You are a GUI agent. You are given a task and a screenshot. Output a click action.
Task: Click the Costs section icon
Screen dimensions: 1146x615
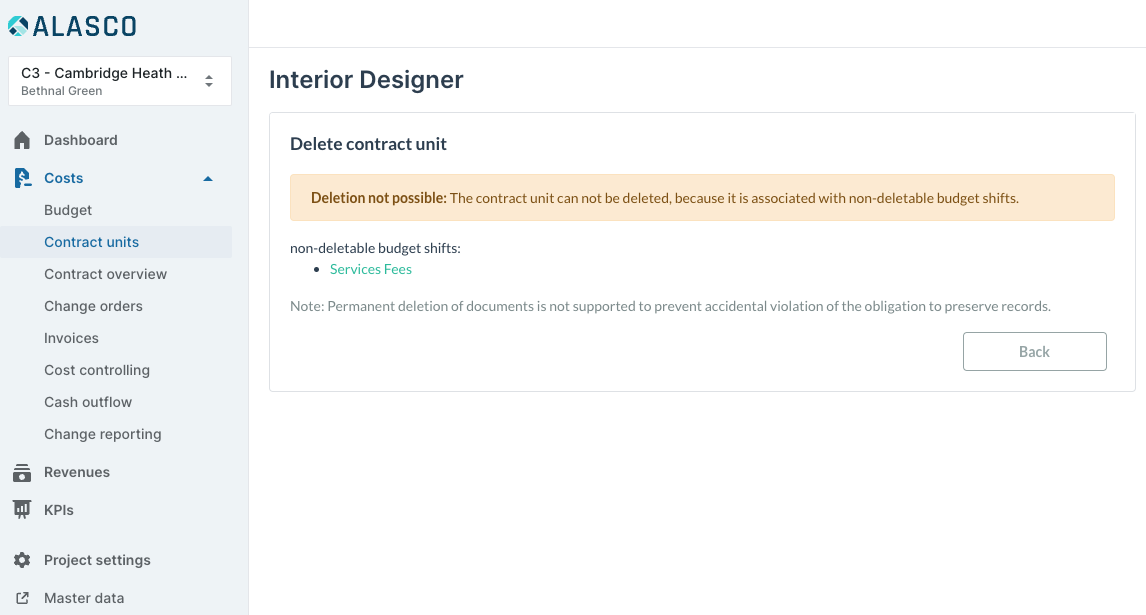tap(22, 178)
